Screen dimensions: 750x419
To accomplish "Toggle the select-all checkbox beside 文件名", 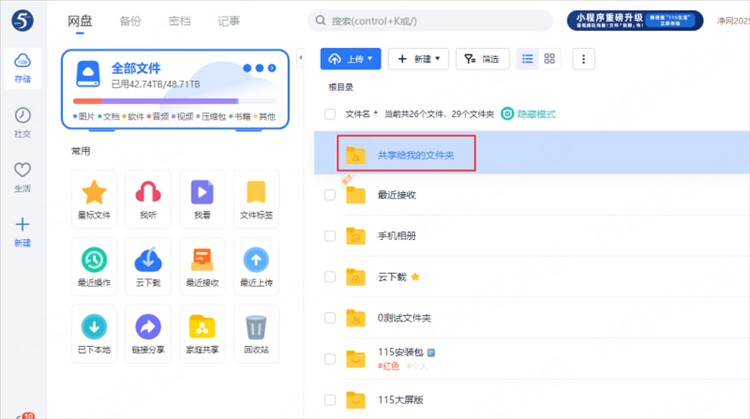I will (x=330, y=114).
